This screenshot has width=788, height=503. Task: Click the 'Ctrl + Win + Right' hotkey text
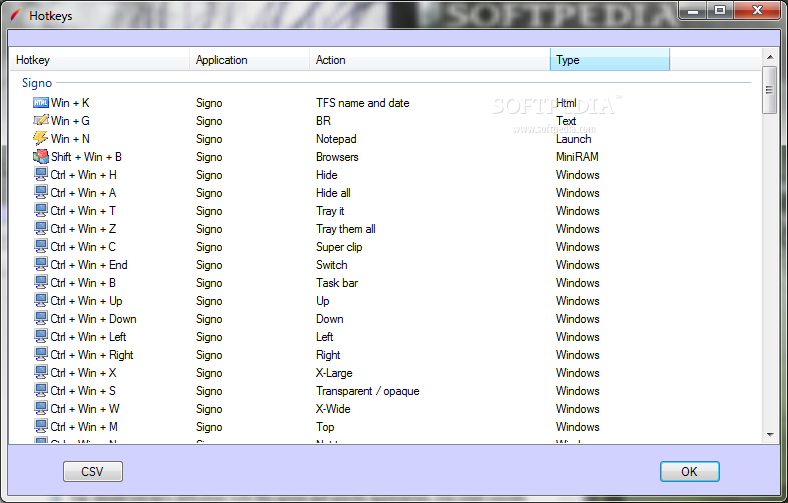[x=91, y=355]
